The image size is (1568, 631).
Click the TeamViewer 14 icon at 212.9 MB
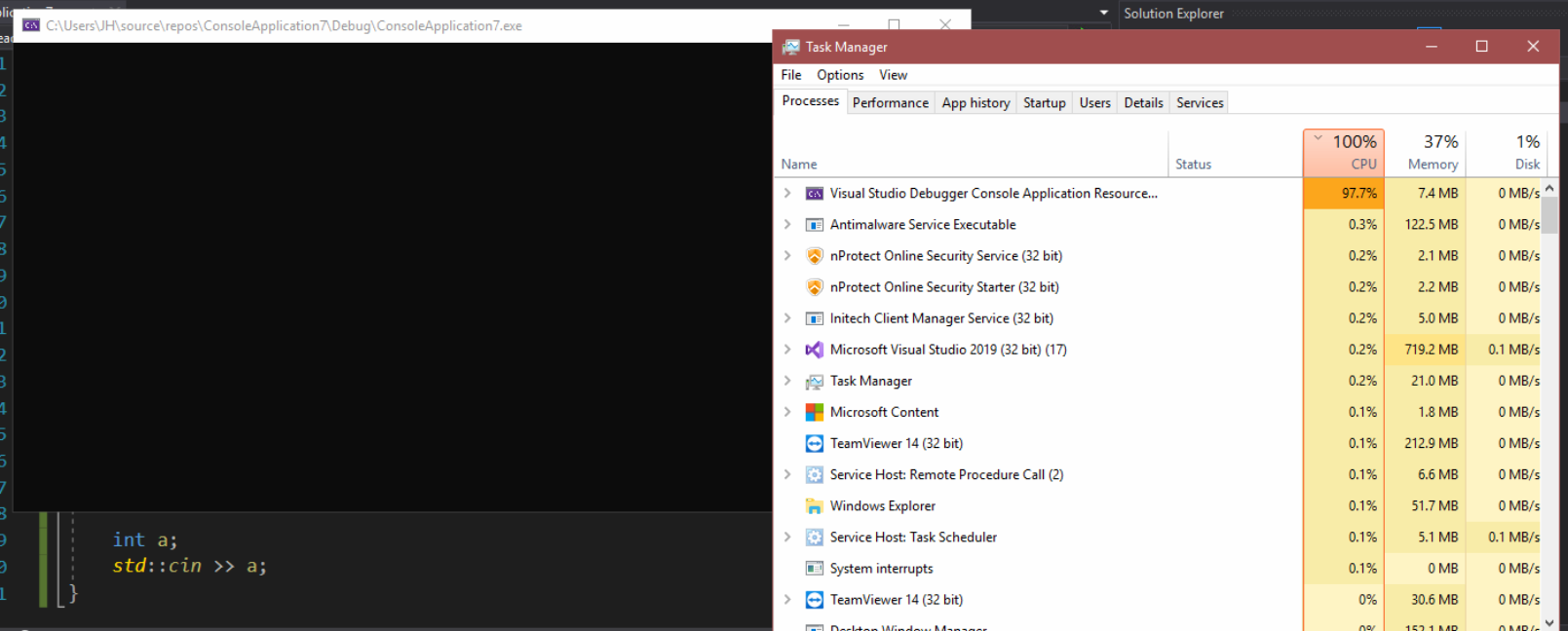[814, 443]
